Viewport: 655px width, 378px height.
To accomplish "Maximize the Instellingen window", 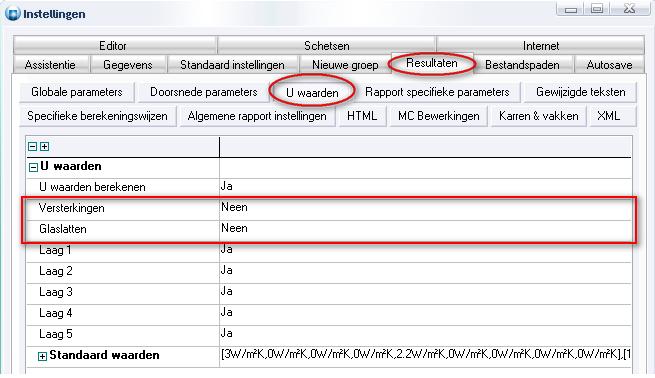I will click(x=597, y=9).
